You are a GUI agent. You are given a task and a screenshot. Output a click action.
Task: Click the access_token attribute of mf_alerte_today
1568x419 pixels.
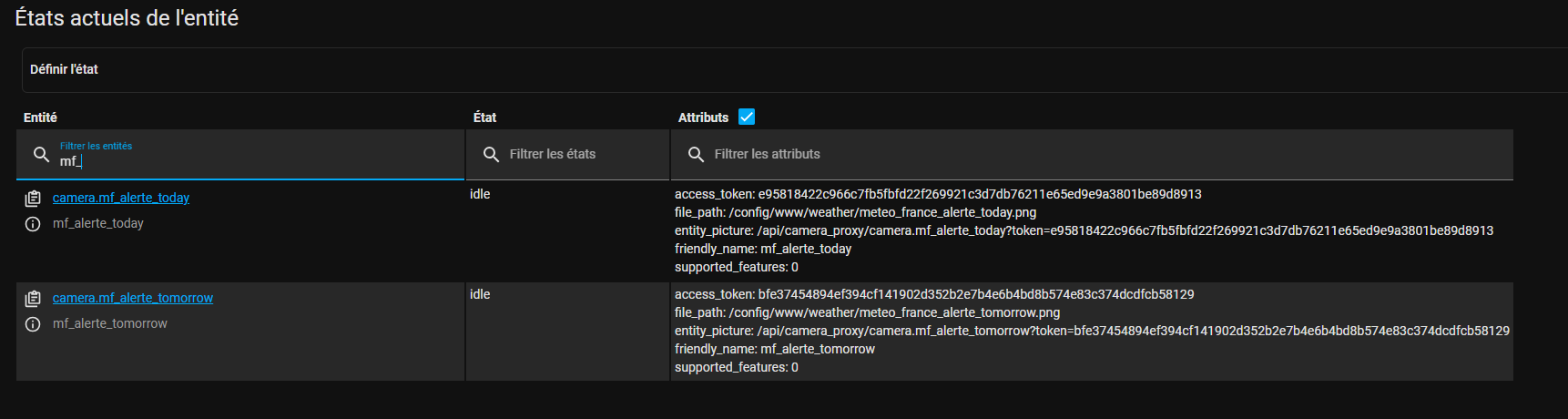(938, 194)
